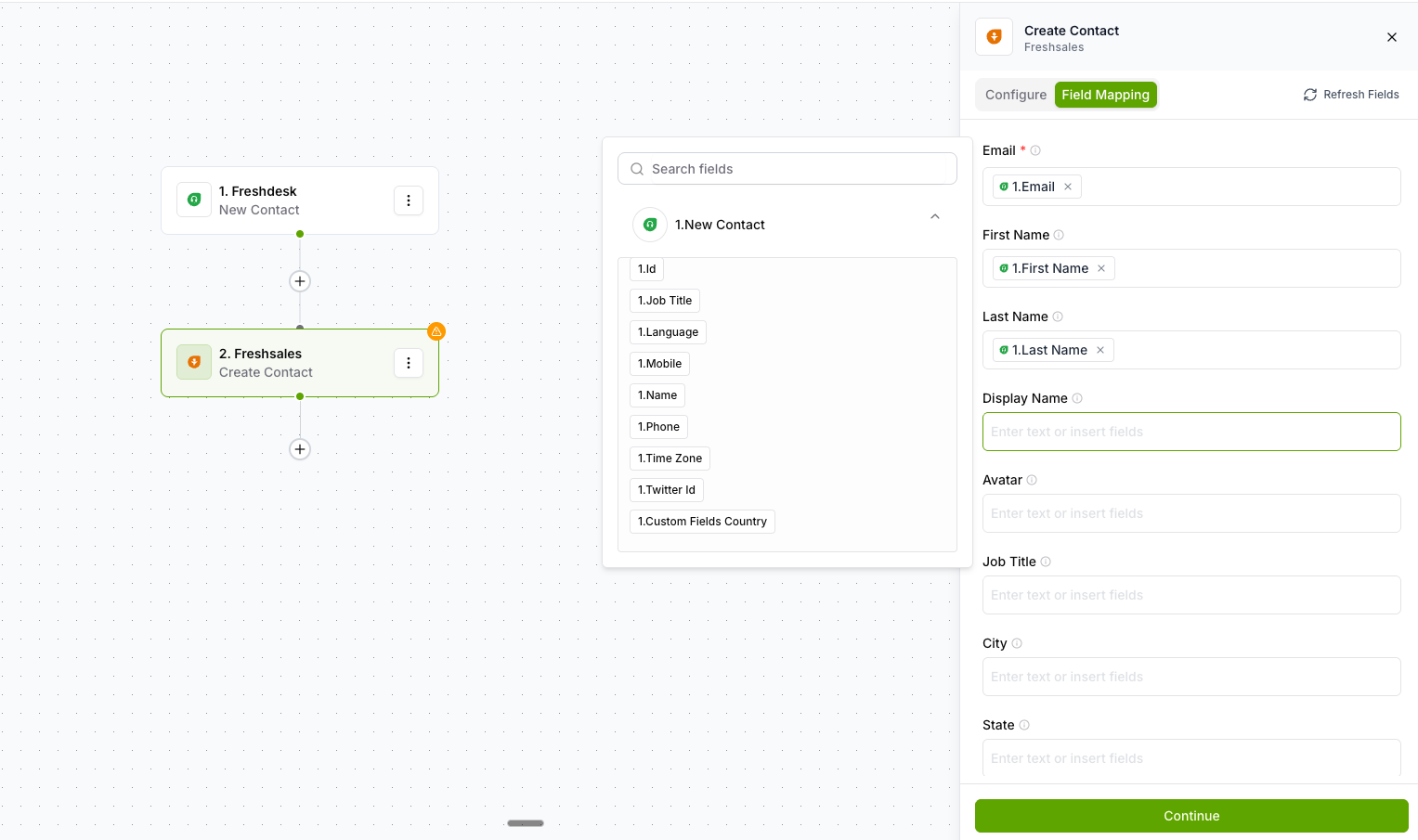
Task: Click the State info icon
Action: (x=1024, y=725)
